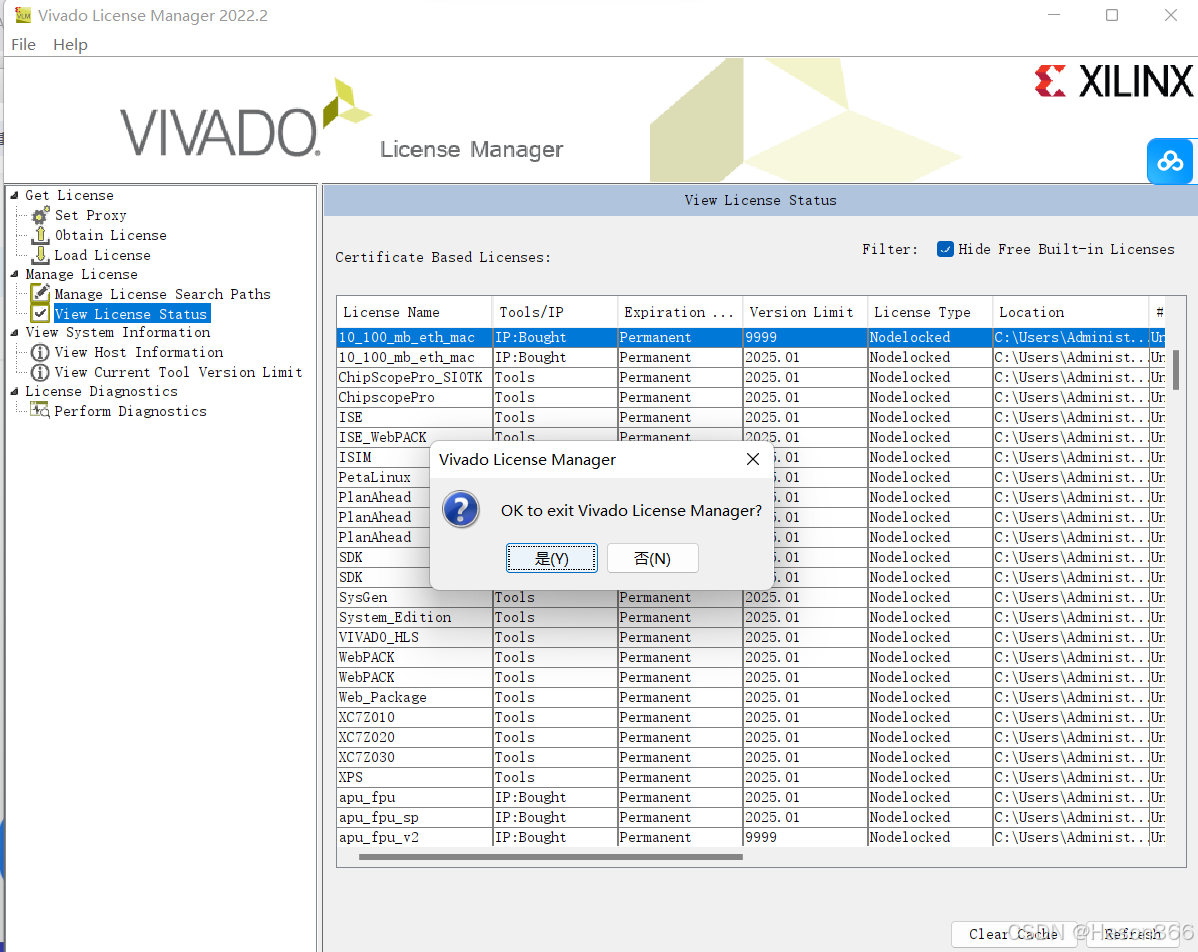Select the XC7Z030 license row

(751, 757)
